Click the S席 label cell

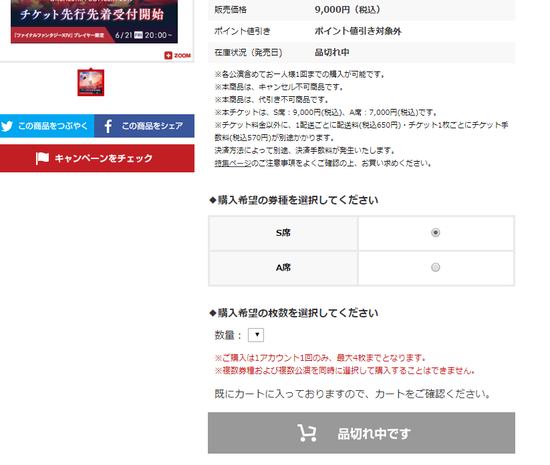[283, 233]
